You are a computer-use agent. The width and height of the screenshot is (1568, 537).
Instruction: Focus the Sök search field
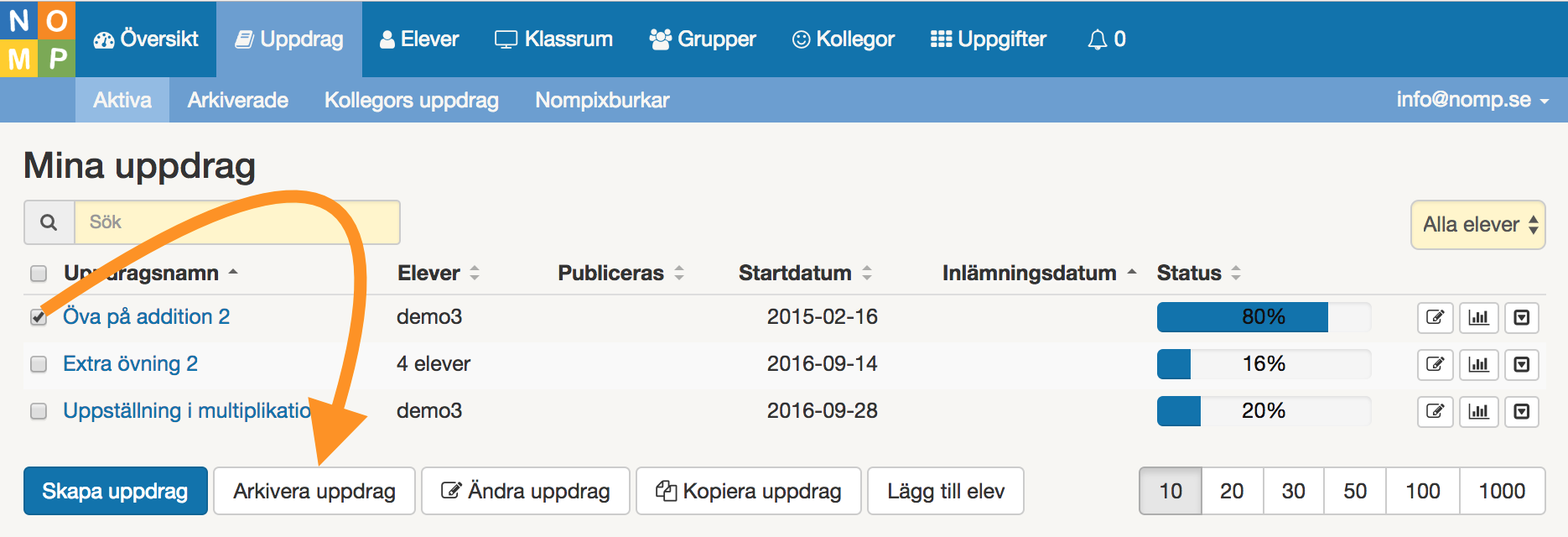(236, 222)
